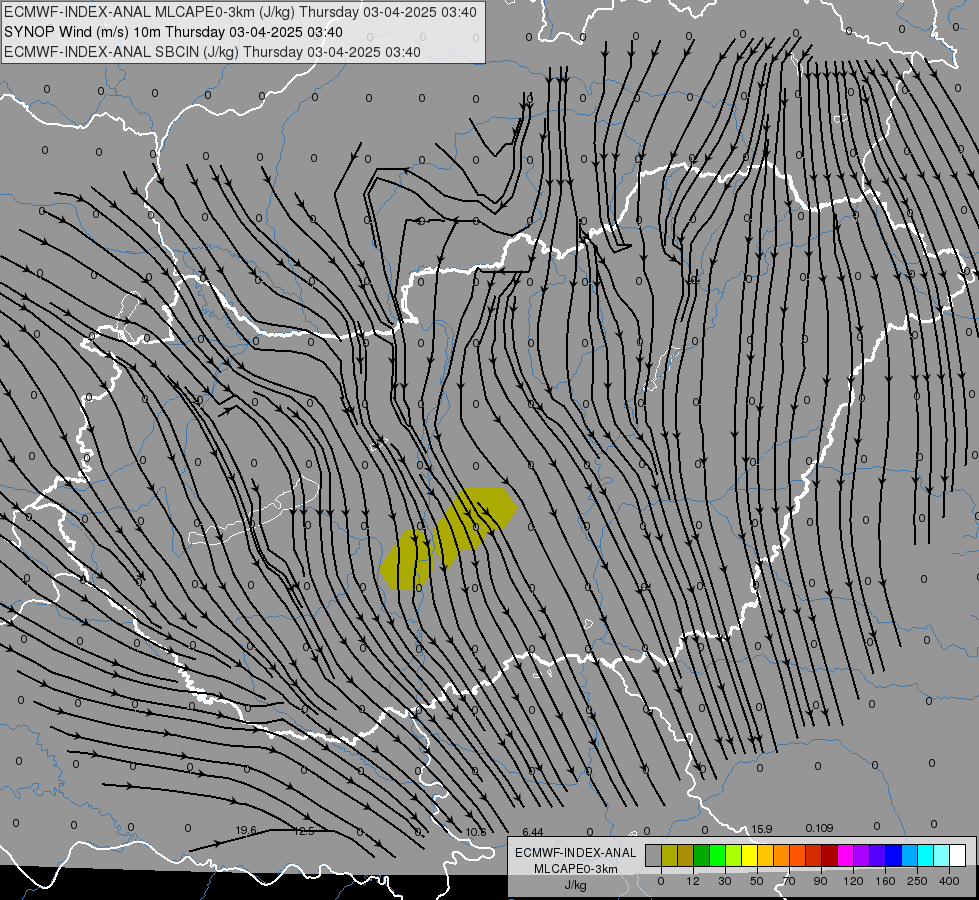Click the white legend swatch at the end
Image resolution: width=979 pixels, height=900 pixels.
(x=958, y=855)
